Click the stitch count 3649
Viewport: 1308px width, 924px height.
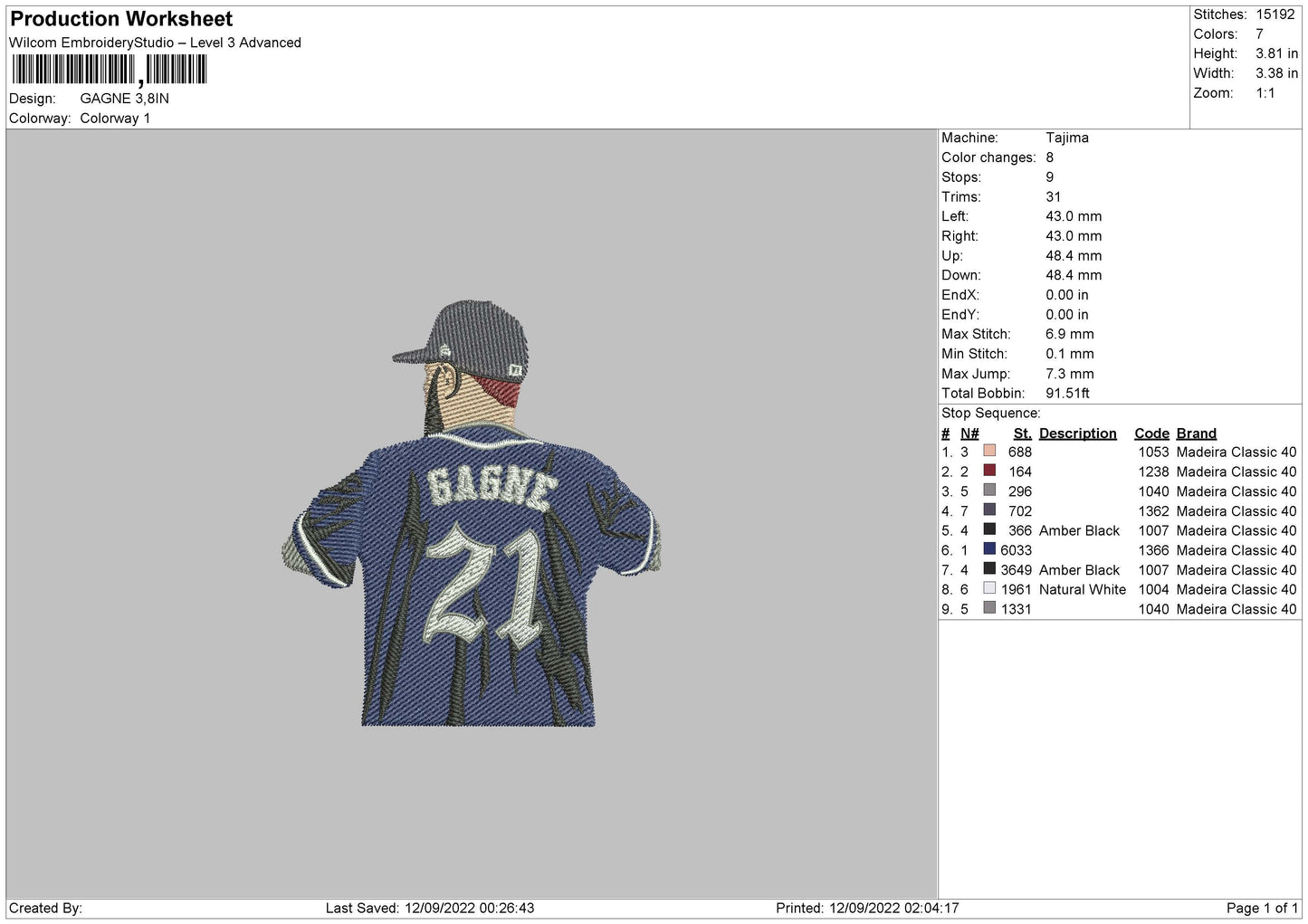coord(1016,570)
